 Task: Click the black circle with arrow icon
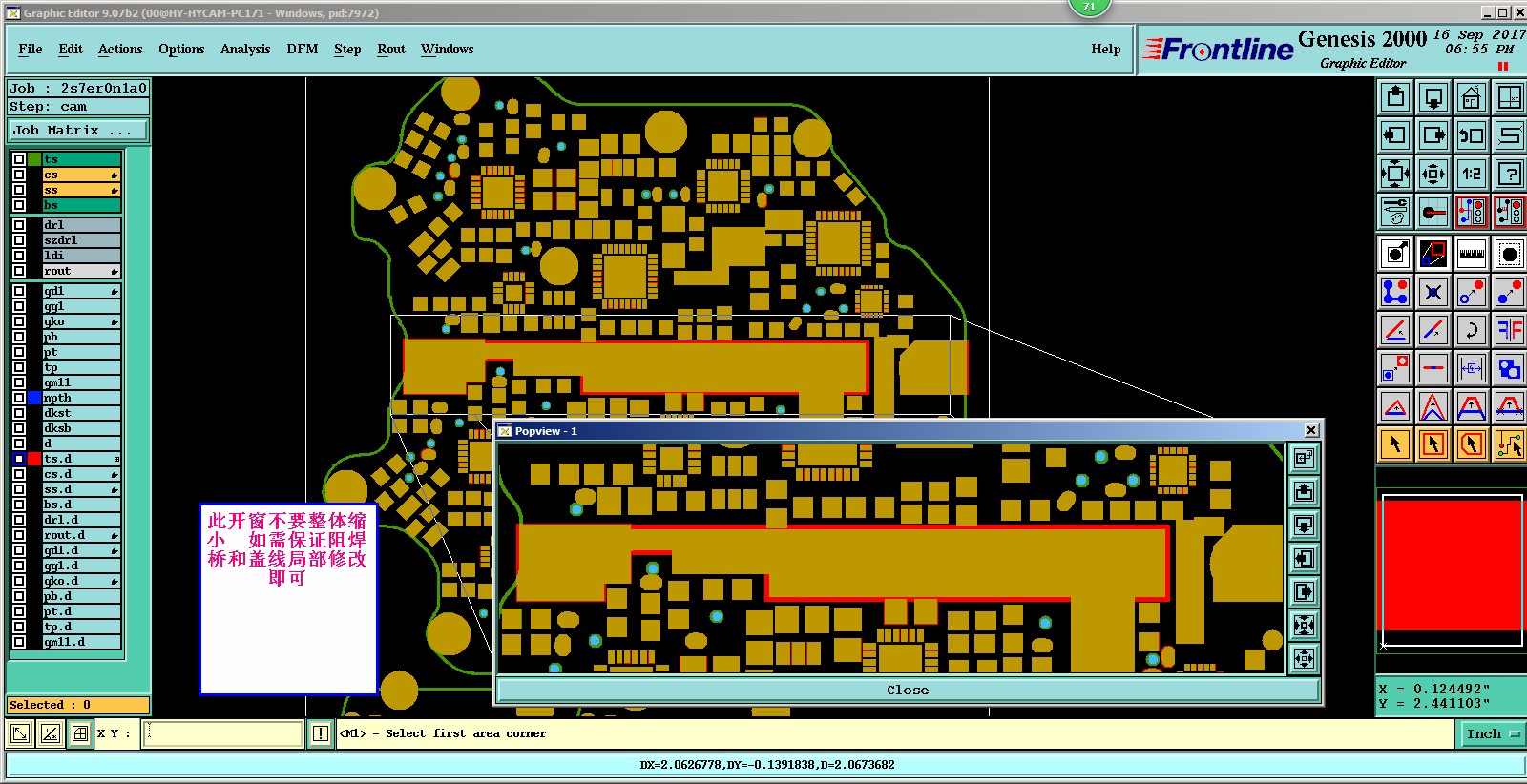coord(1395,254)
